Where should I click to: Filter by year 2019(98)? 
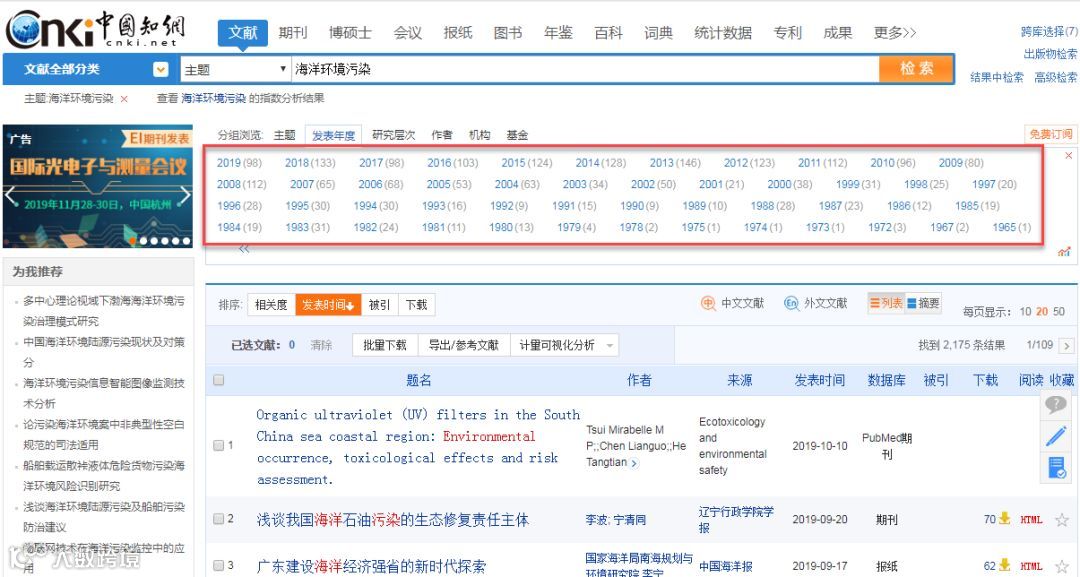point(239,163)
